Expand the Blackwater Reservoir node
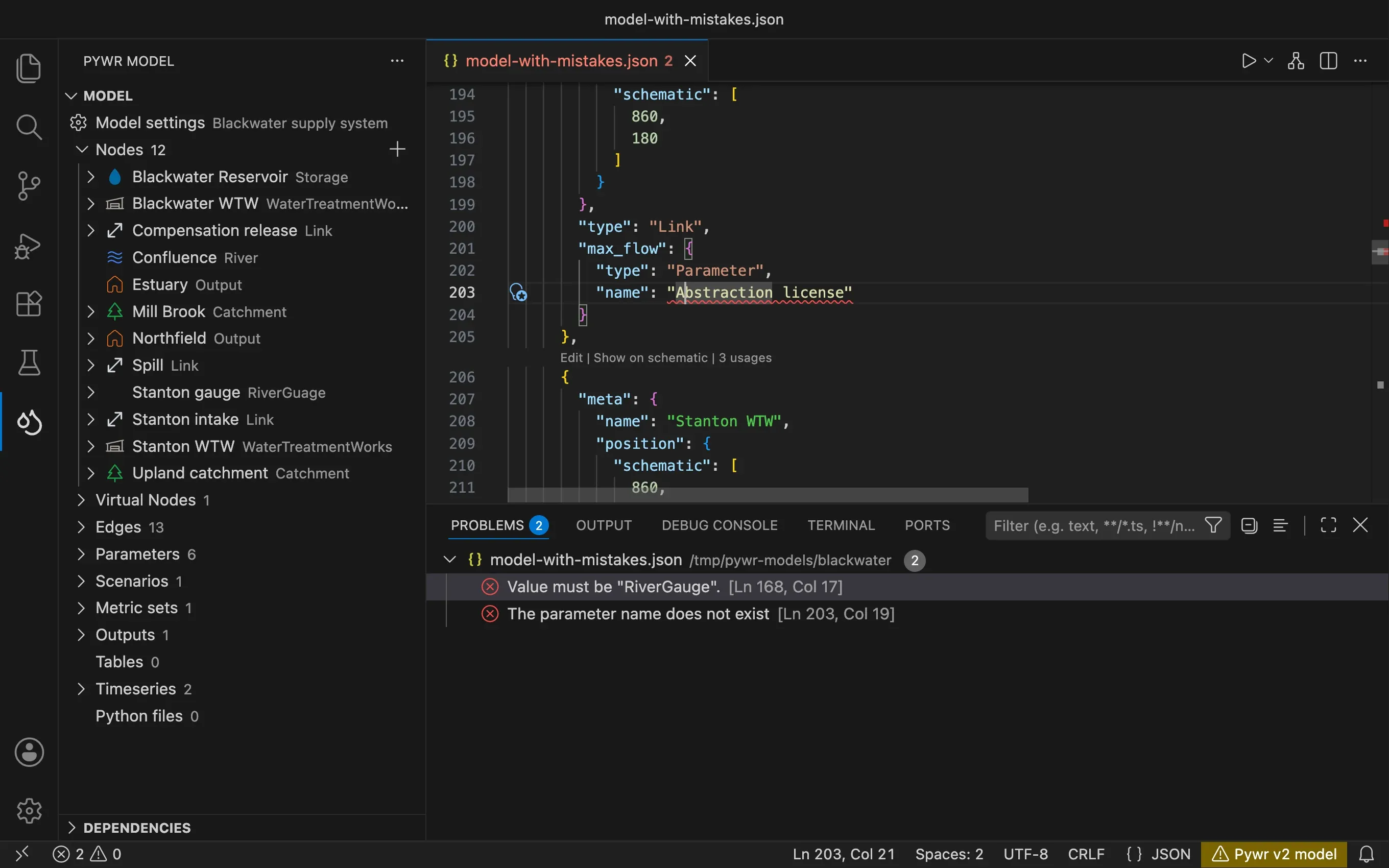The image size is (1389, 868). point(91,177)
